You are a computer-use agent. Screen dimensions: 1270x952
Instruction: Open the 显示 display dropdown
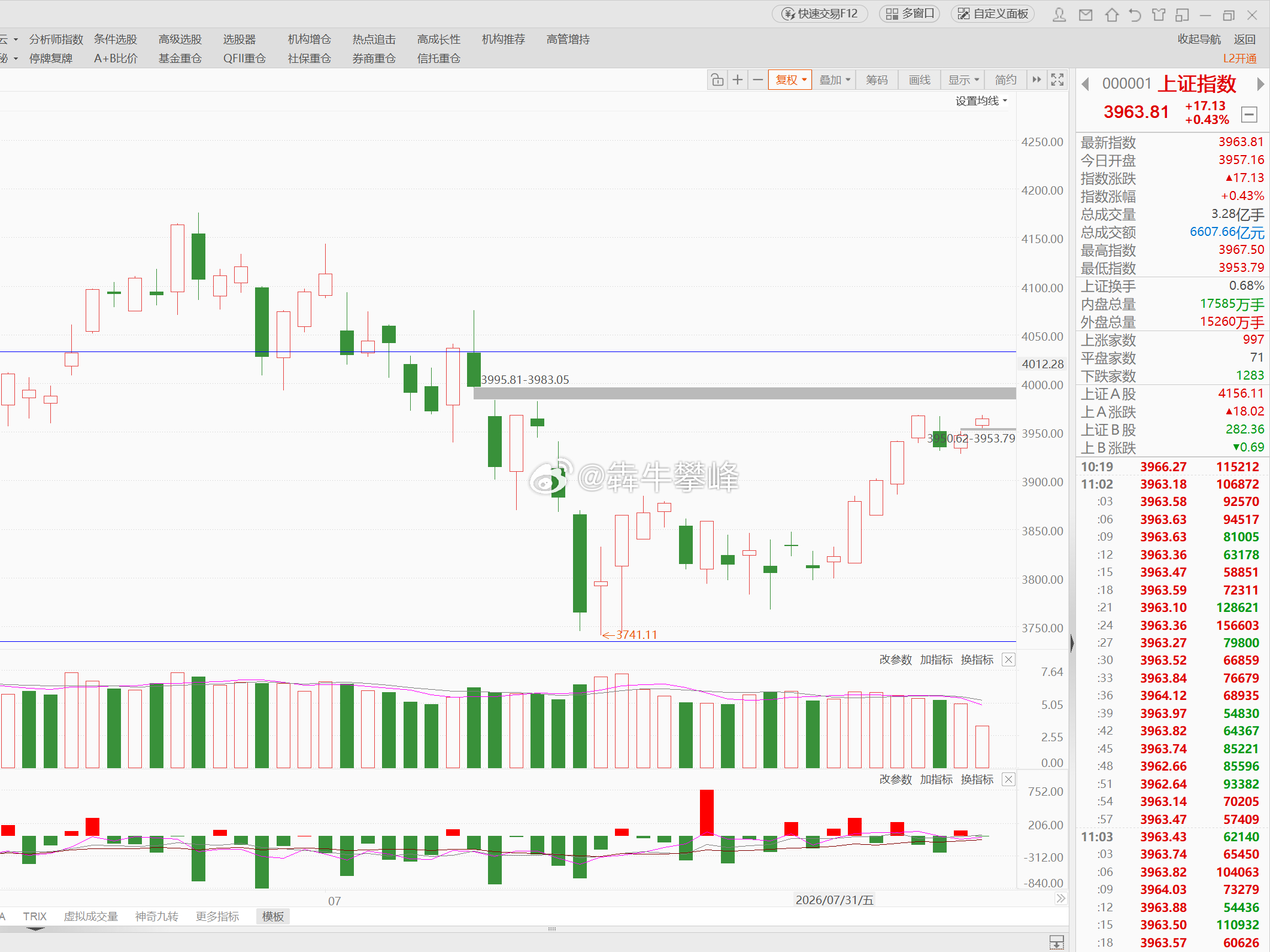[x=963, y=80]
